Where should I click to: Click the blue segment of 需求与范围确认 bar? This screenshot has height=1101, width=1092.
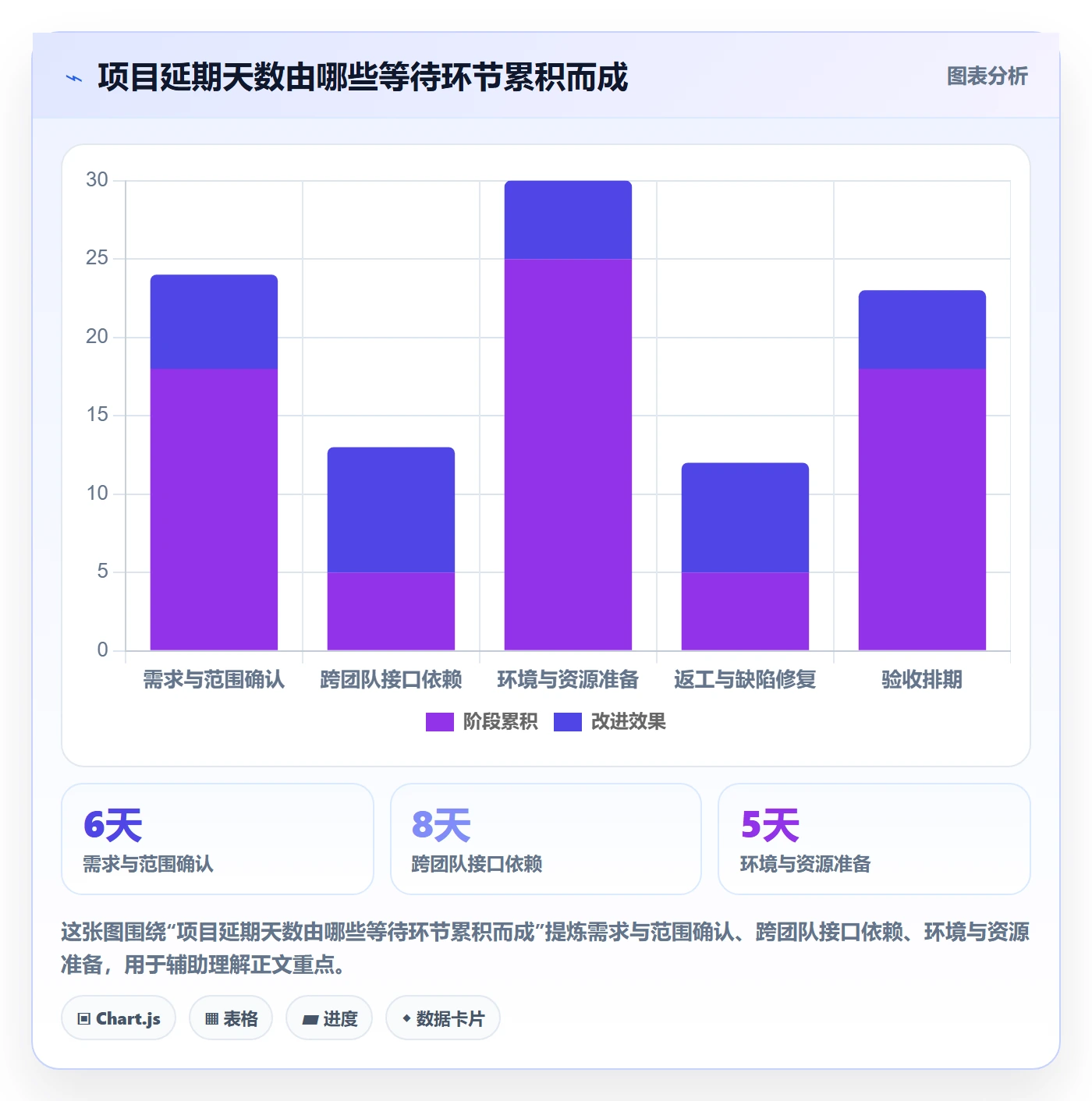click(x=214, y=322)
